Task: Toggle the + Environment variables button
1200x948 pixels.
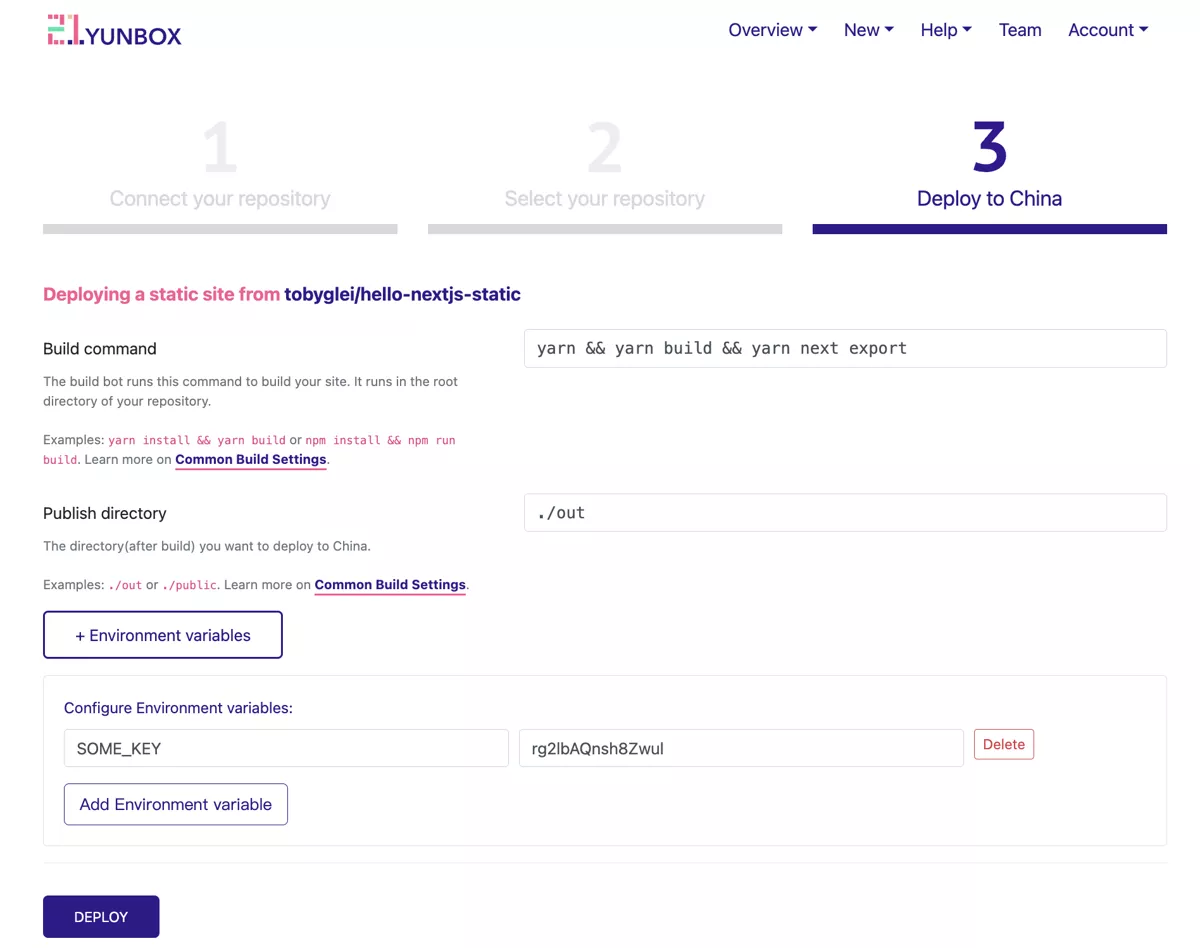Action: [163, 635]
